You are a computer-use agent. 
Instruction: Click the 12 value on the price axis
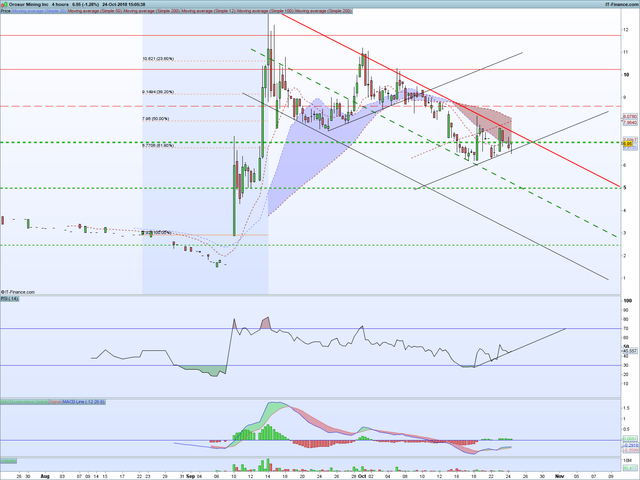pyautogui.click(x=625, y=29)
